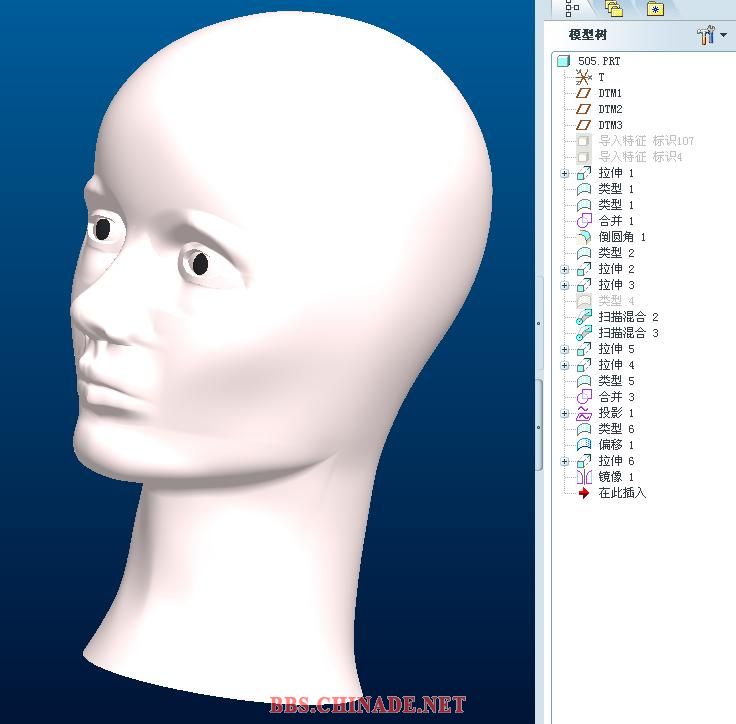The image size is (736, 724).
Task: Select the 拉伸 2 feature label
Action: coord(616,269)
